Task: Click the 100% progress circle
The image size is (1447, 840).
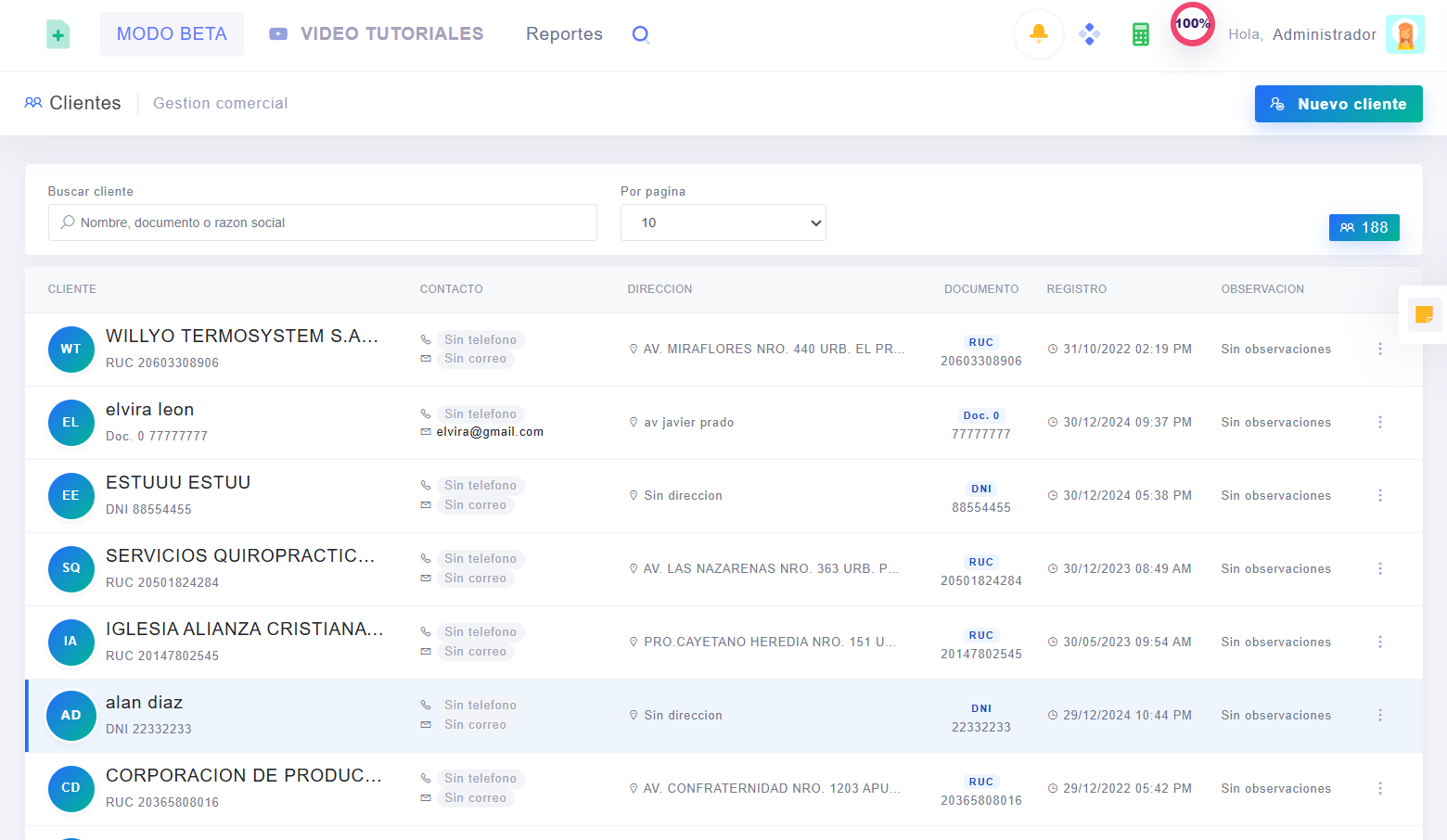Action: (x=1193, y=24)
